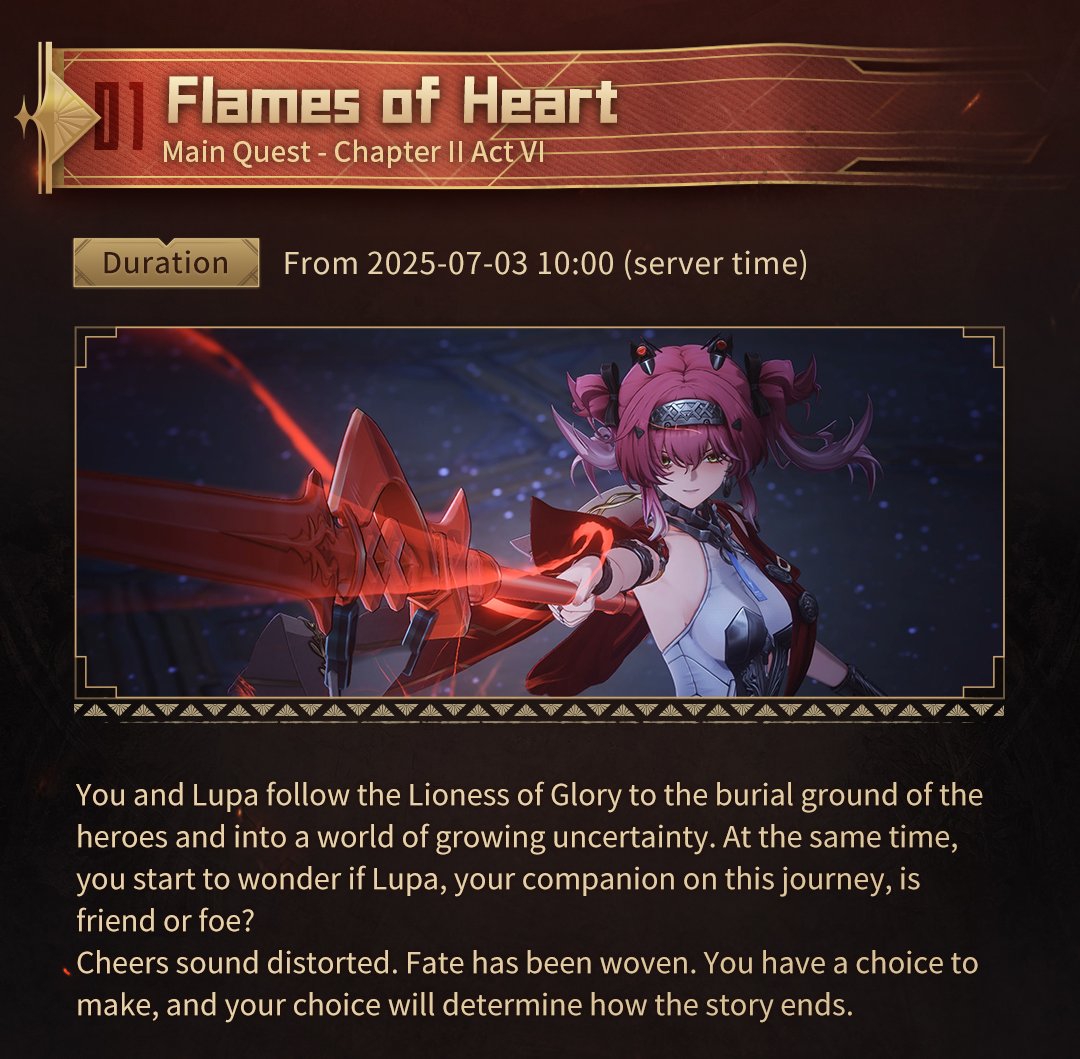
Task: Click the bottom-left corner ornament of the image frame
Action: coord(96,677)
